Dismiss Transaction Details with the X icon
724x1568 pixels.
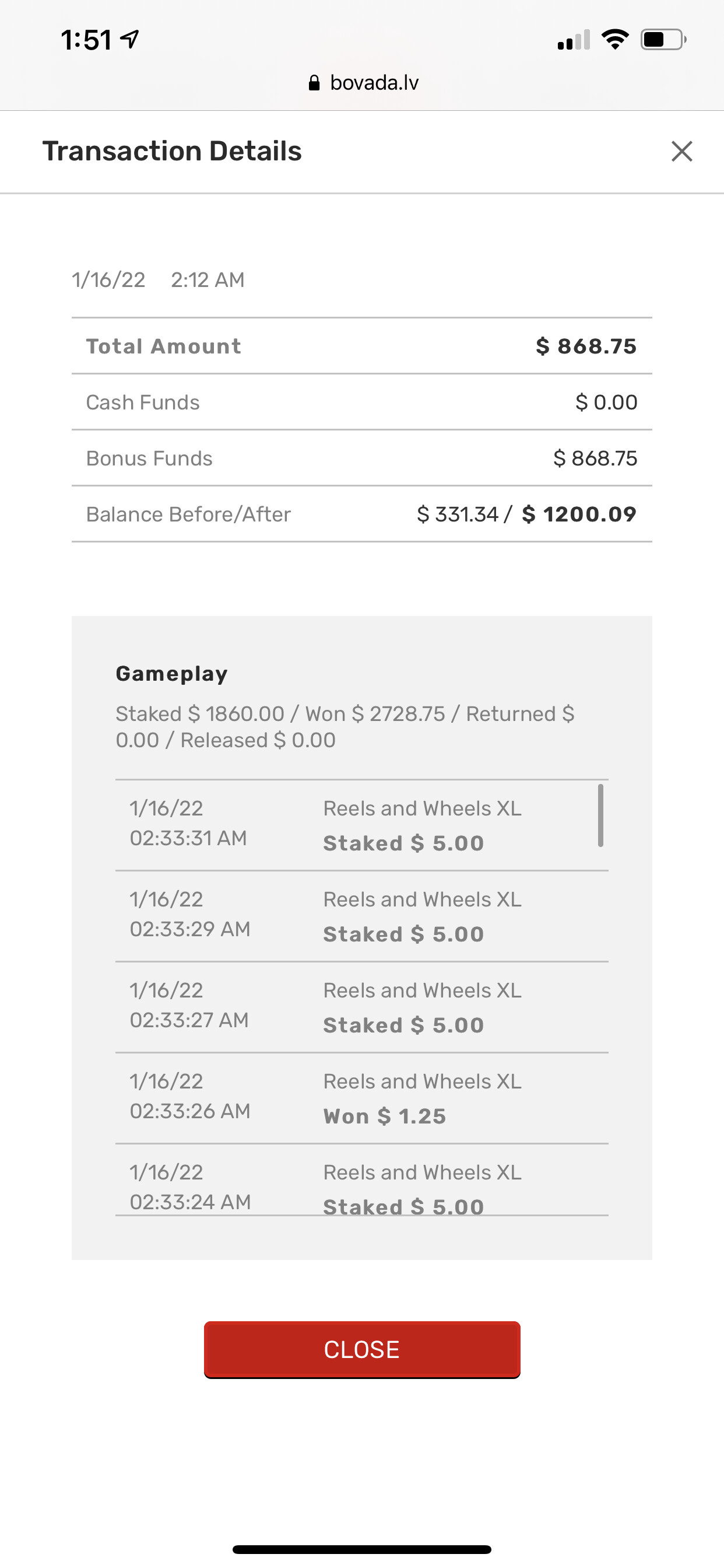[681, 151]
